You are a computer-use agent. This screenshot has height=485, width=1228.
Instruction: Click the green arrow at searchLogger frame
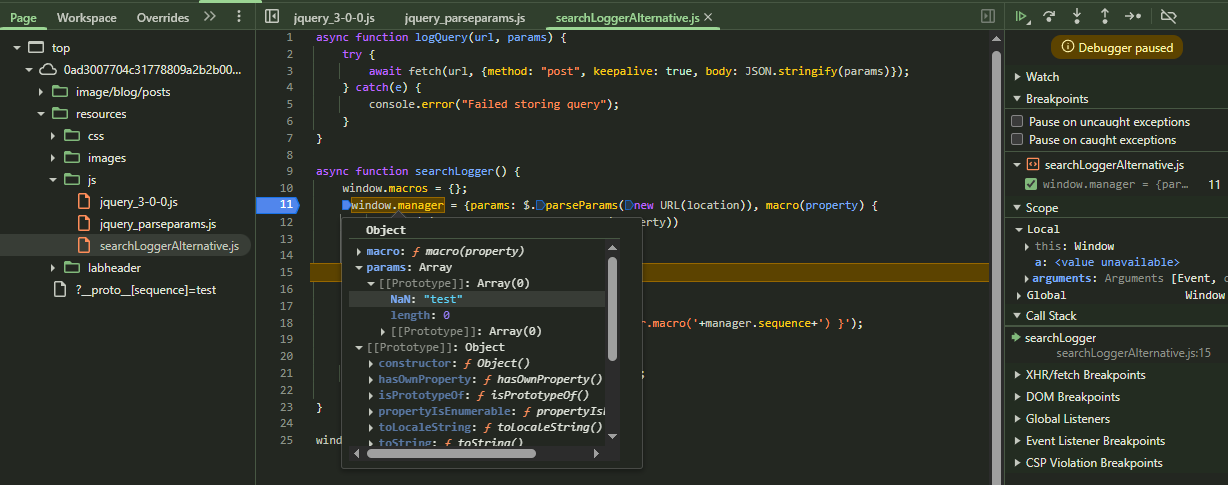pos(1016,338)
